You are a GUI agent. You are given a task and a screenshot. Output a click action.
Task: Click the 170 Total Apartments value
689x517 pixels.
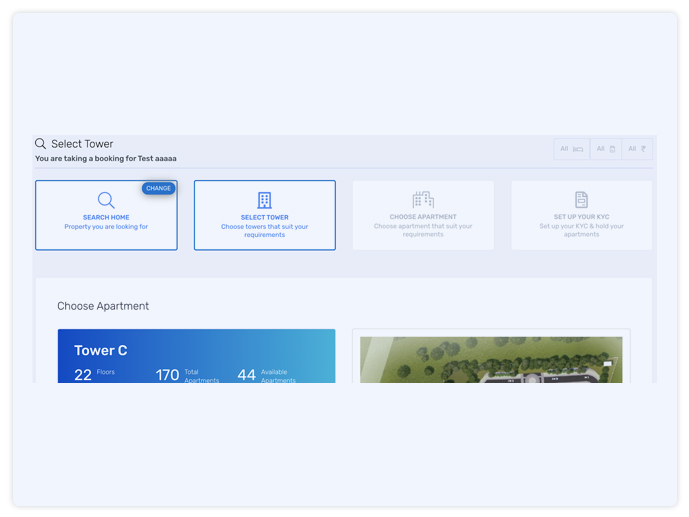pyautogui.click(x=167, y=375)
